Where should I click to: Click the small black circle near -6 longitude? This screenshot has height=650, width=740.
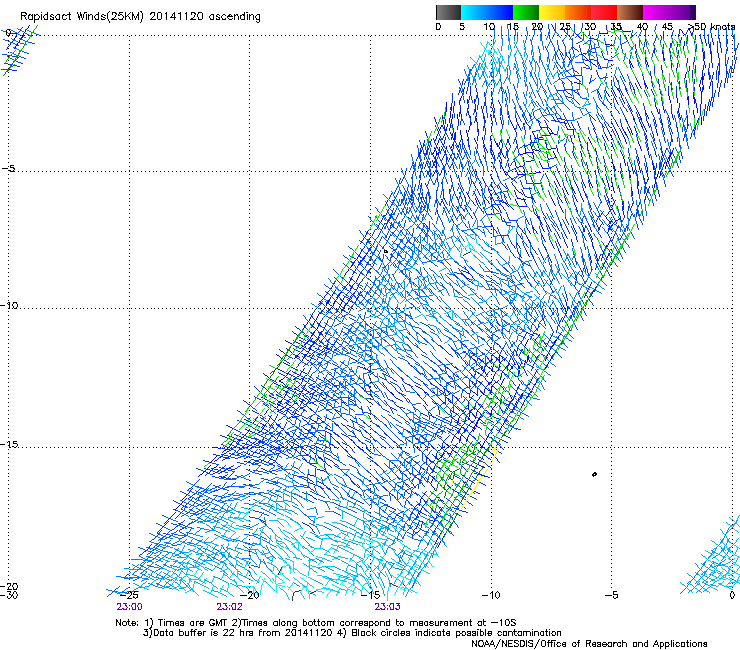pos(594,474)
